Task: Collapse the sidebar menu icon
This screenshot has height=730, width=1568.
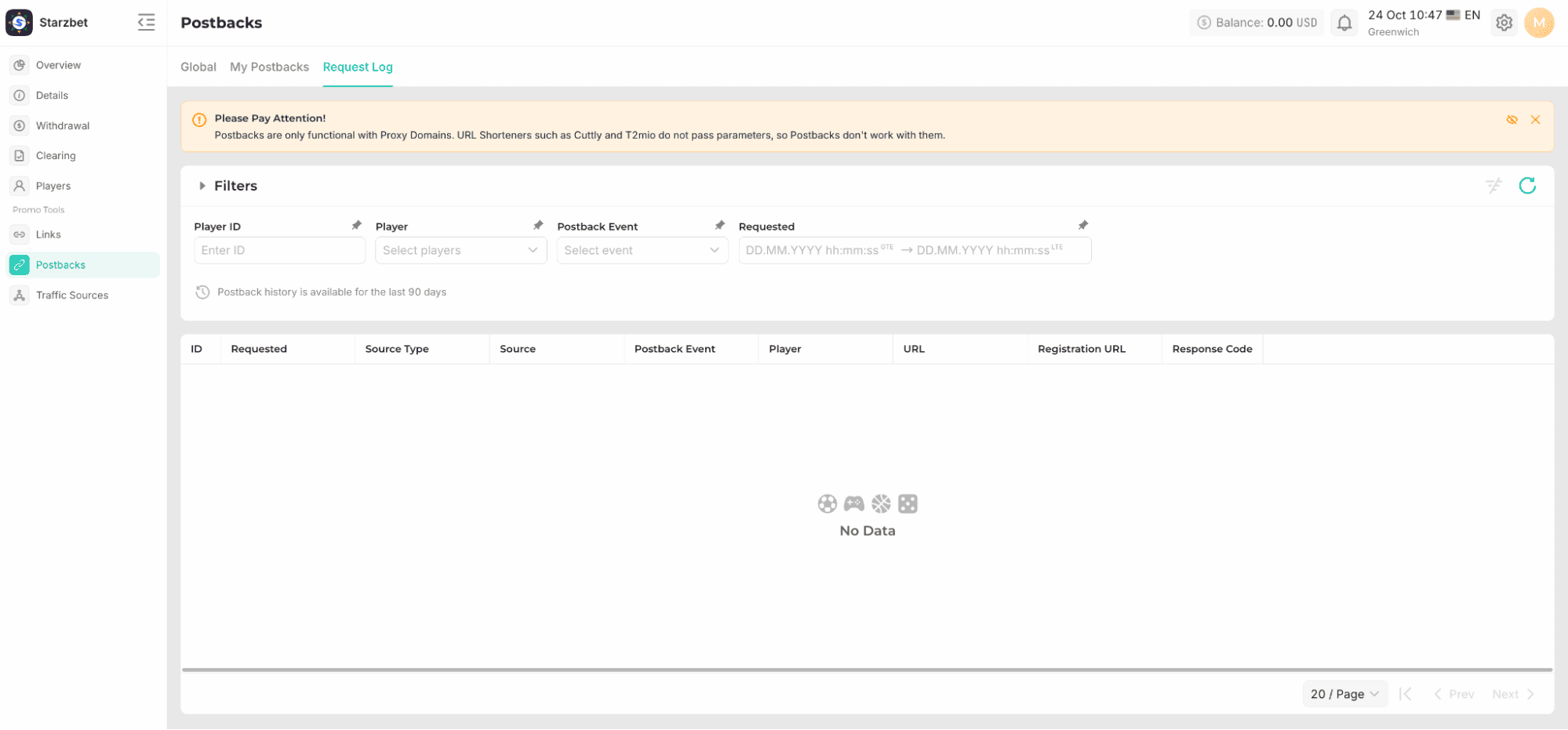Action: [x=146, y=22]
